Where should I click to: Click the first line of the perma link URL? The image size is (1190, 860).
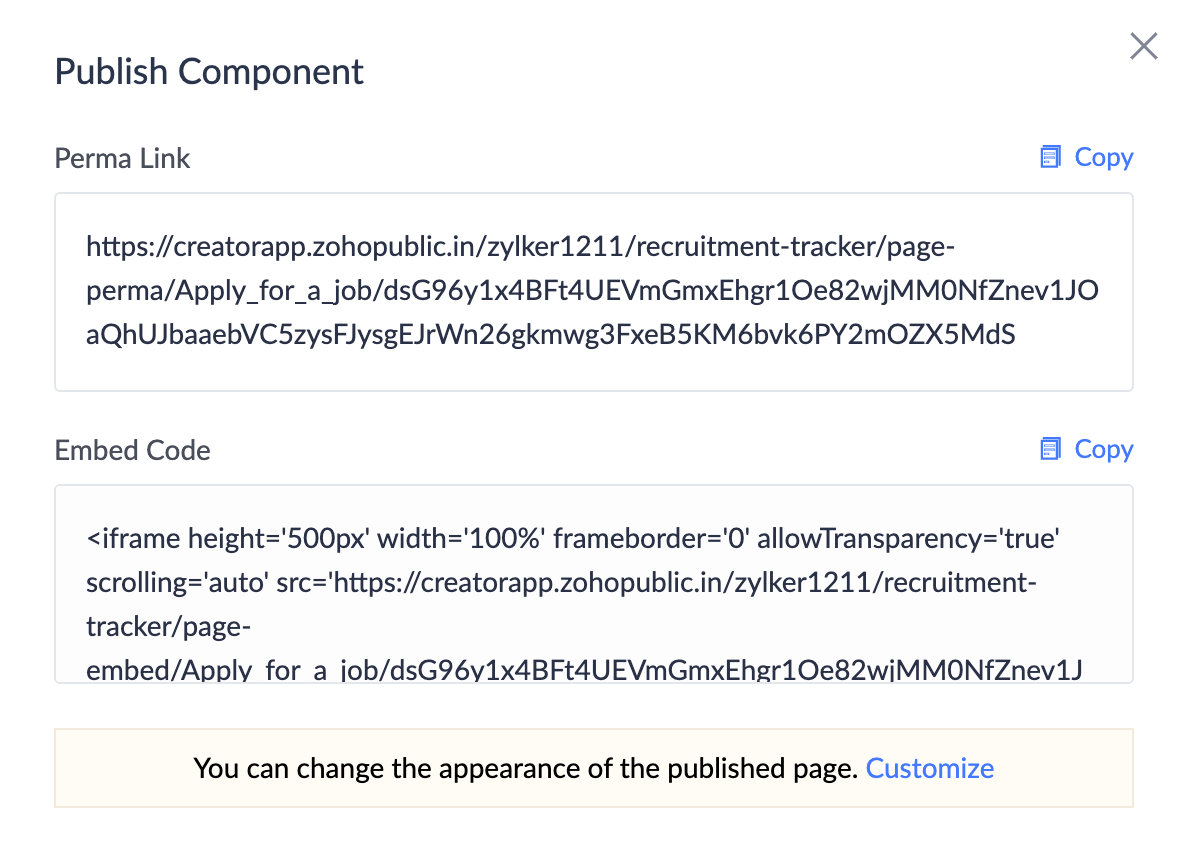point(522,246)
